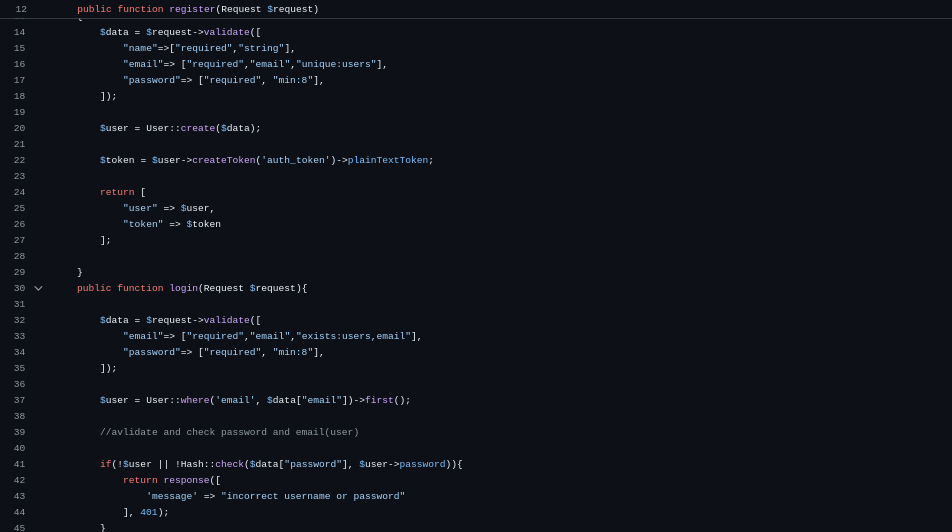This screenshot has width=952, height=532.
Task: Click the "exists:users,email" validation rule
Action: [x=353, y=336]
